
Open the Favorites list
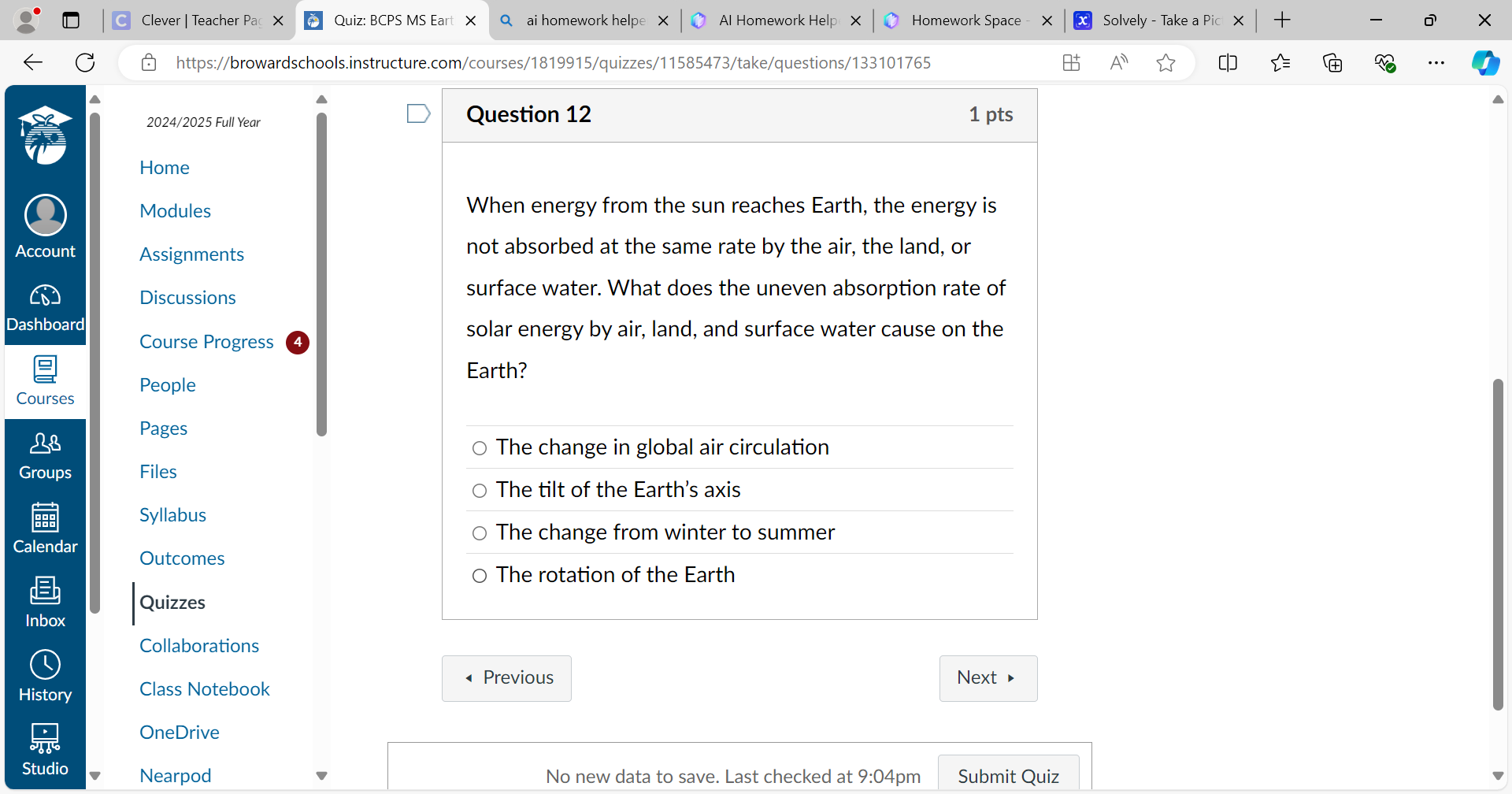(1280, 62)
